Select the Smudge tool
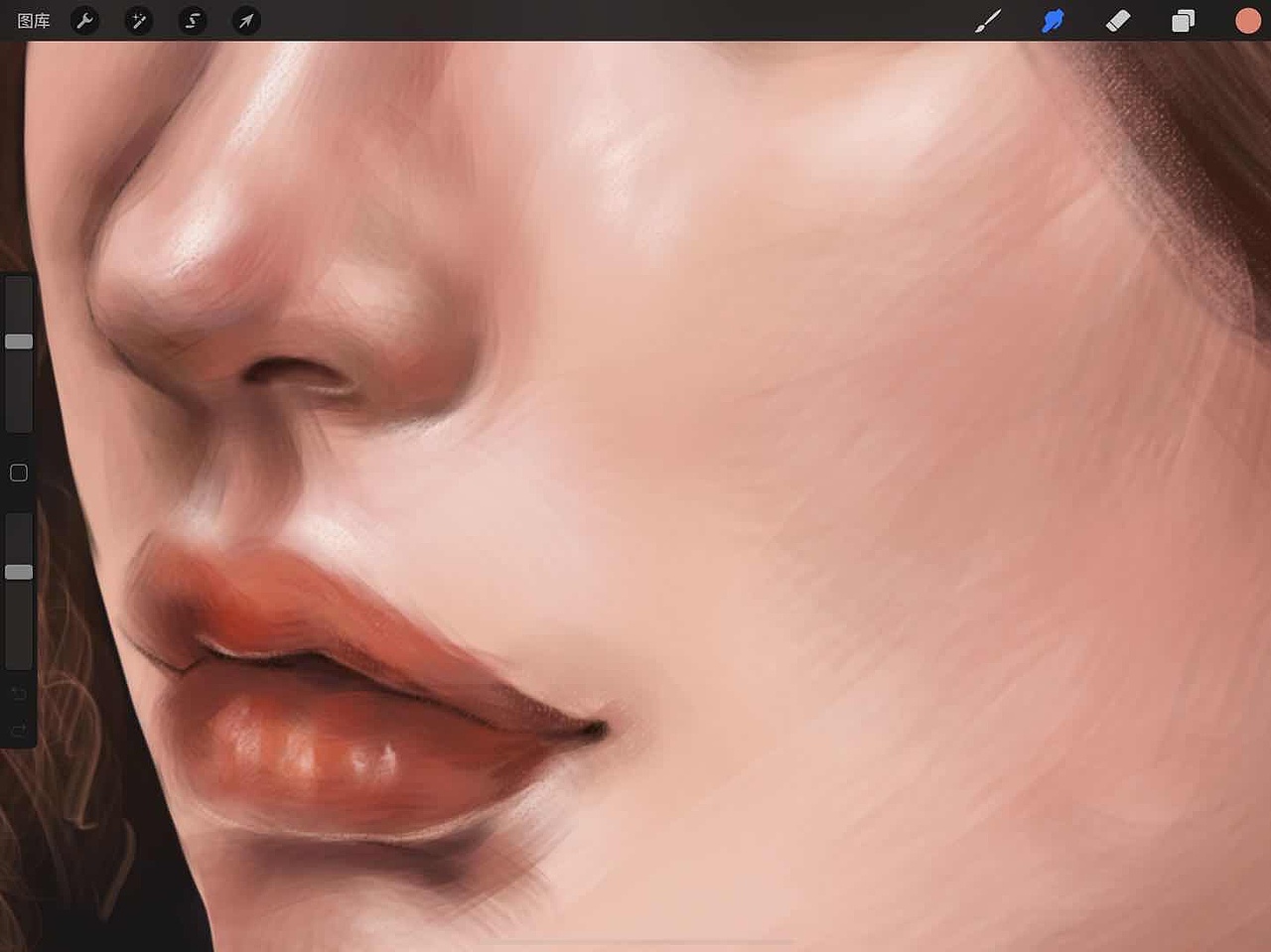Image resolution: width=1271 pixels, height=952 pixels. tap(1053, 21)
